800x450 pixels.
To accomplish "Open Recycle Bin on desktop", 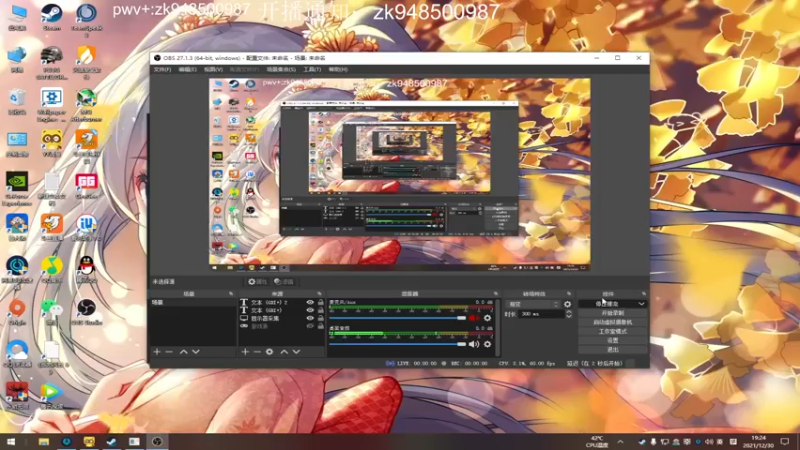I will [x=17, y=101].
